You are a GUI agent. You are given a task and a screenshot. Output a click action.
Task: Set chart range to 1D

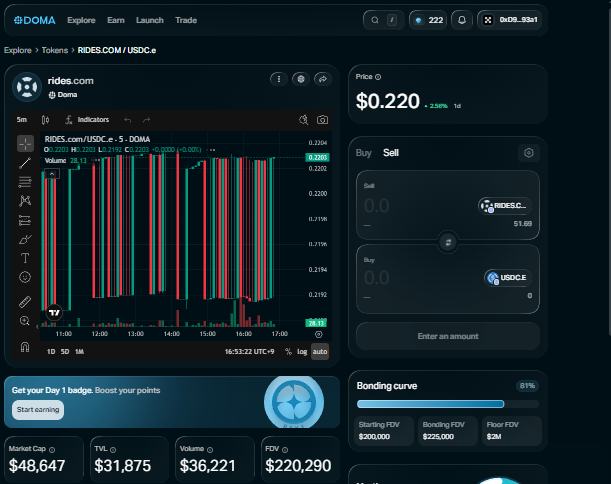(51, 352)
